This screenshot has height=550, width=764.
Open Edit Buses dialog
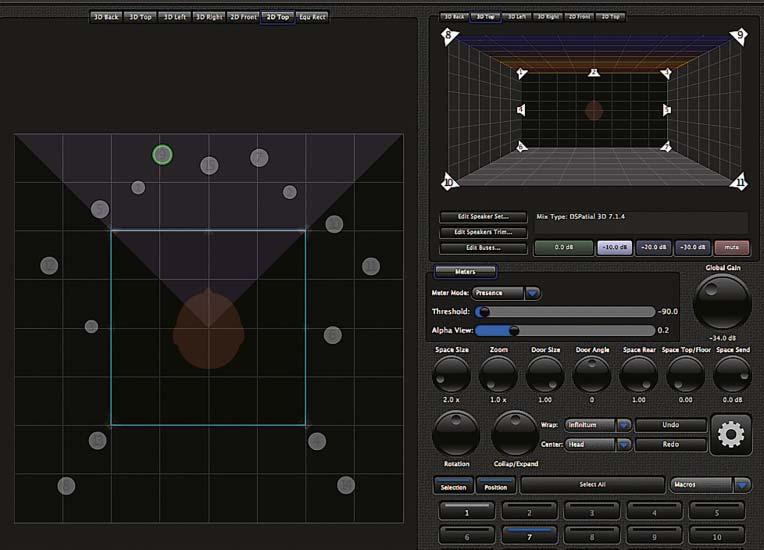click(x=483, y=247)
